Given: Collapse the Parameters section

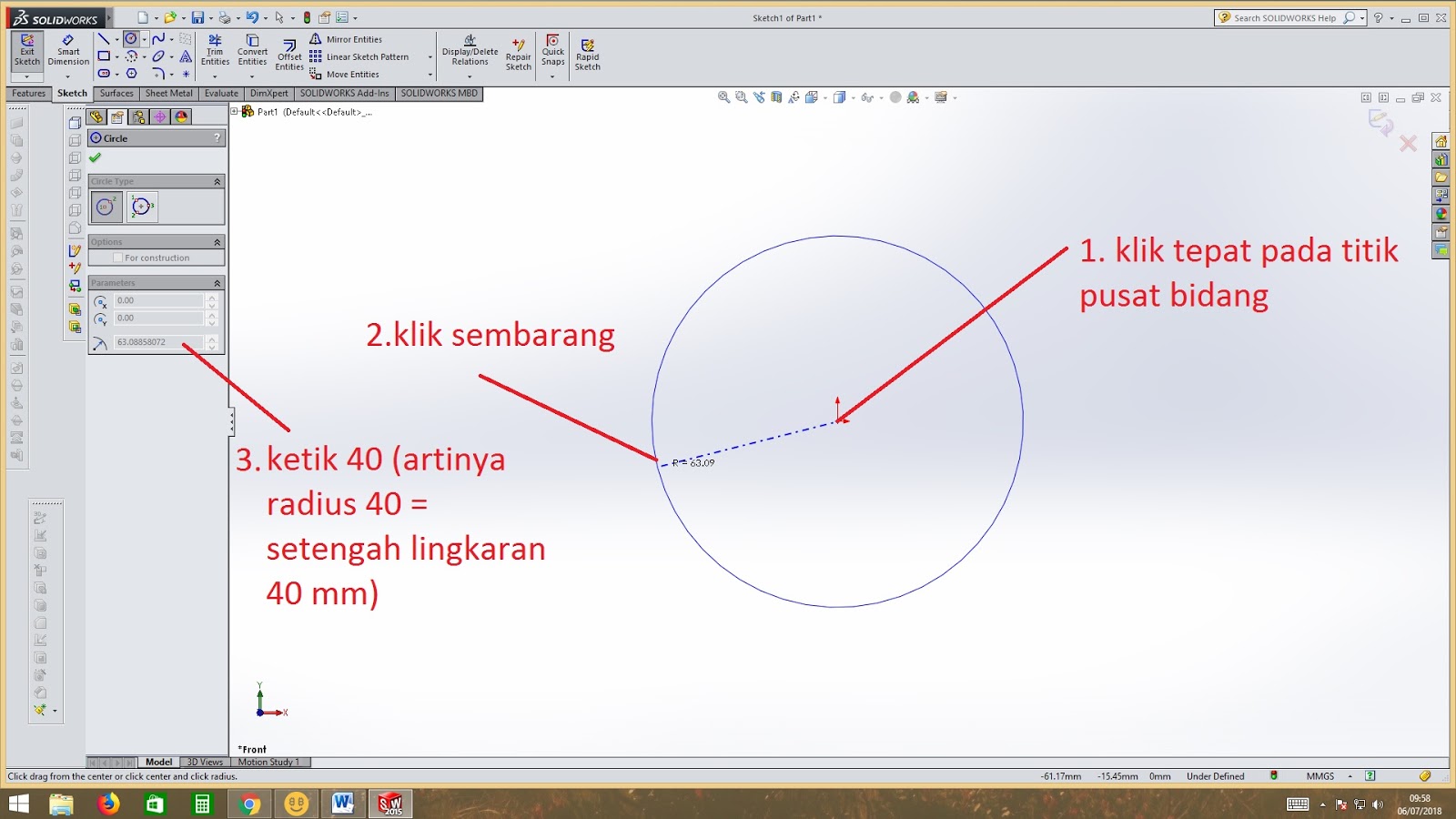Looking at the screenshot, I should coord(217,282).
